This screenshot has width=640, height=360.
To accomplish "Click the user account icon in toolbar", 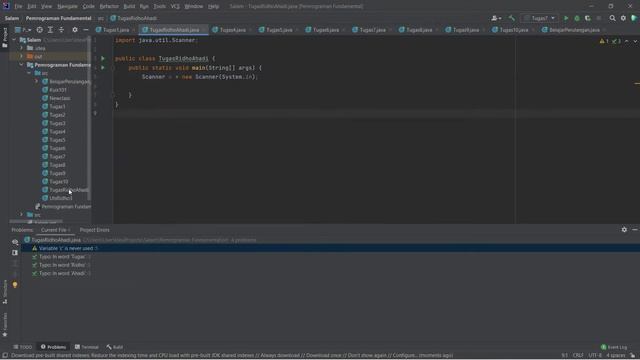I will 496,18.
